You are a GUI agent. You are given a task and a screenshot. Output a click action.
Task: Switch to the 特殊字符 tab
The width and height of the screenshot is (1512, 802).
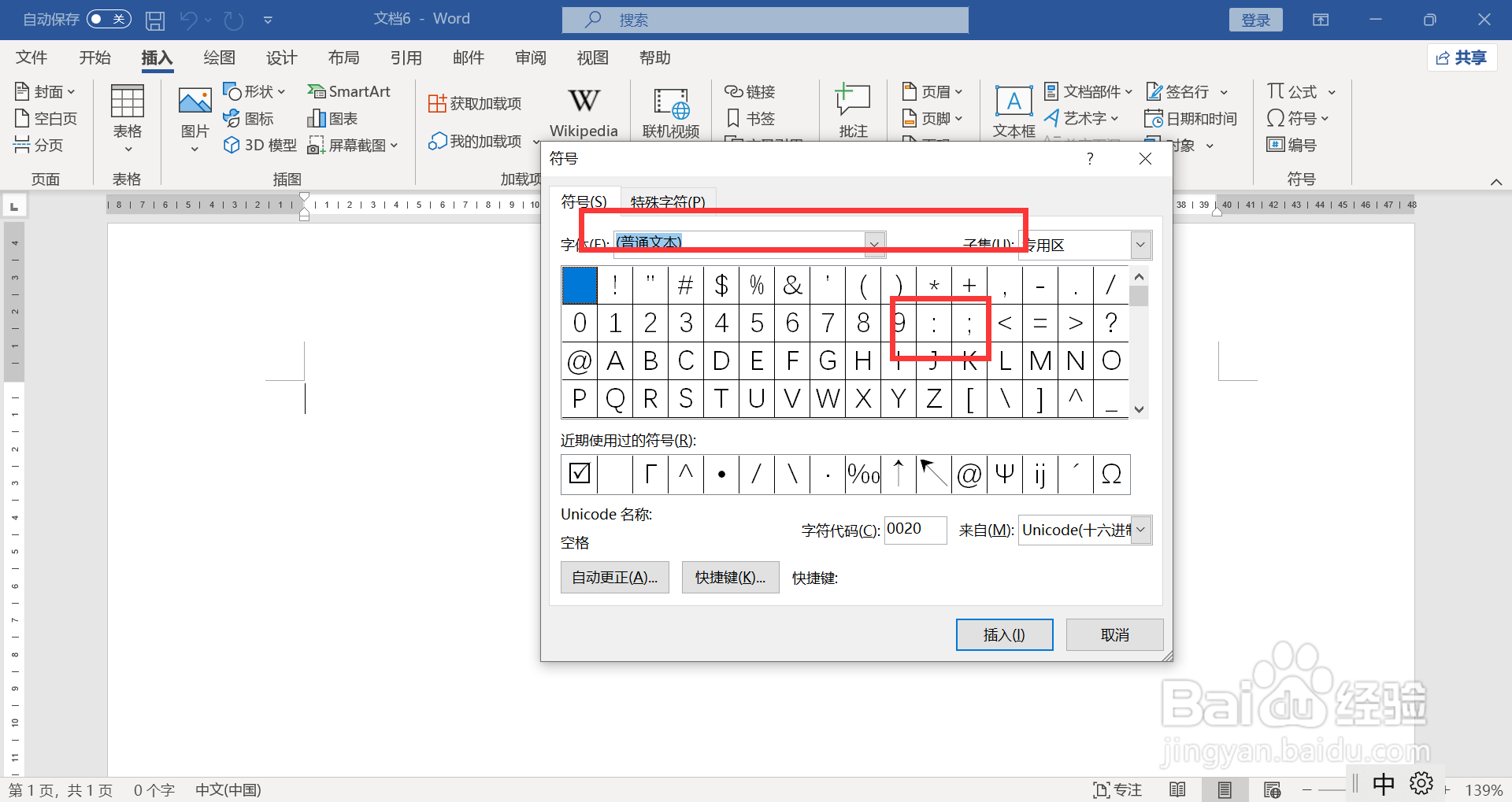(667, 201)
